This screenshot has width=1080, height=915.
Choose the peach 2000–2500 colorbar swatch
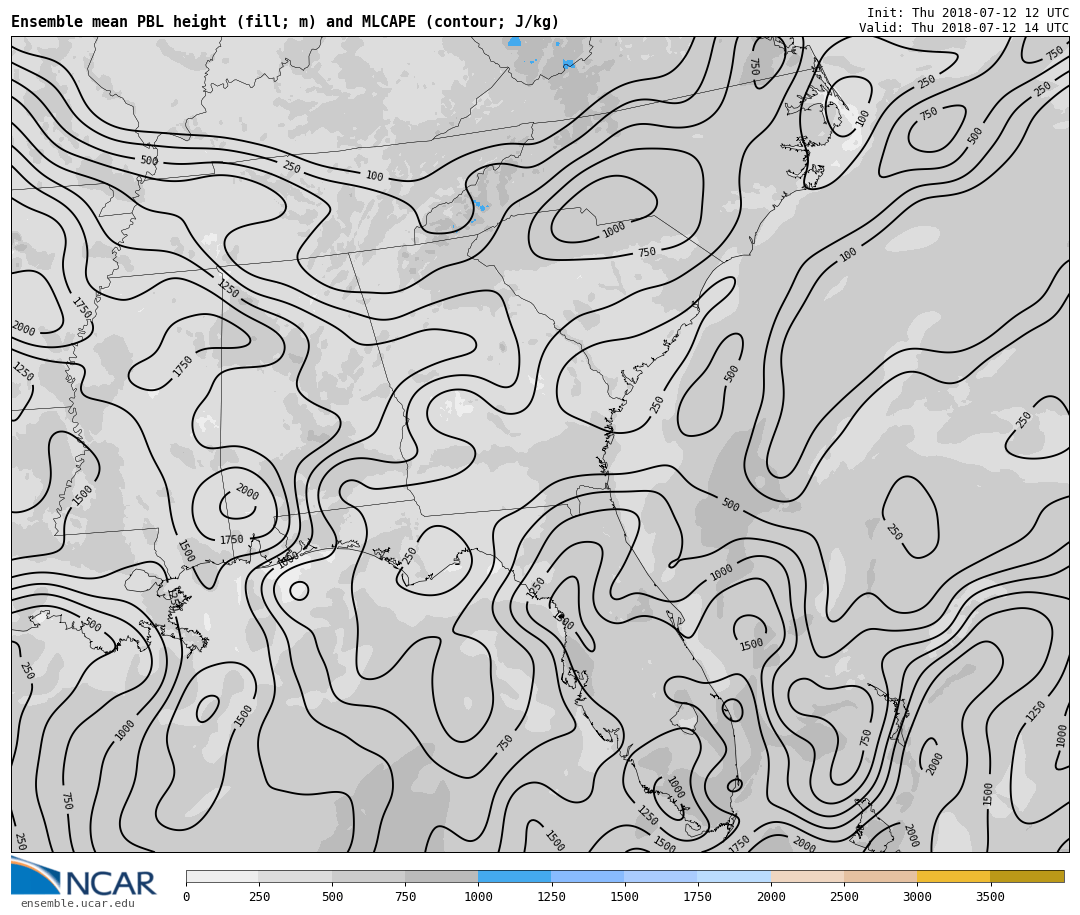[807, 876]
